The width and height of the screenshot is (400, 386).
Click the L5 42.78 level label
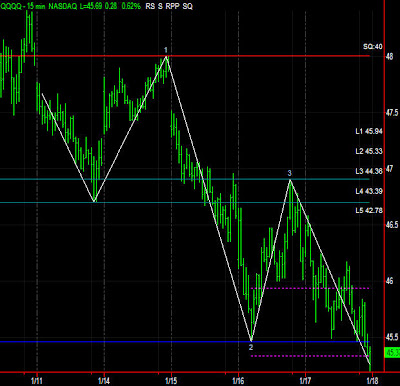pos(369,211)
